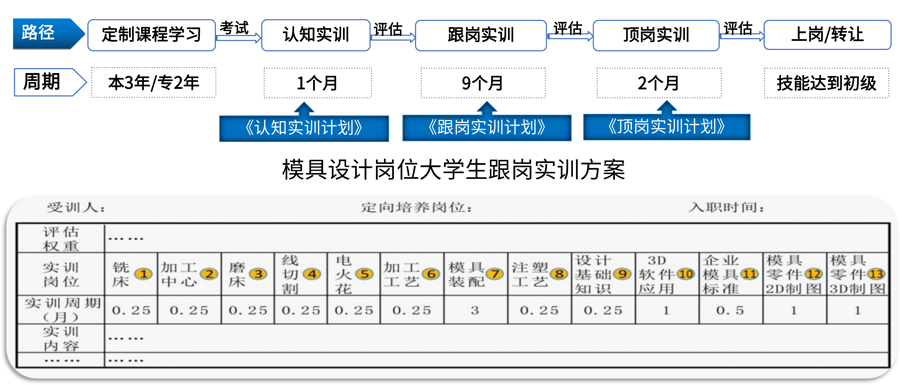900x385 pixels.
Task: Open the 《顶岗实训计划》 blue label
Action: coord(666,126)
